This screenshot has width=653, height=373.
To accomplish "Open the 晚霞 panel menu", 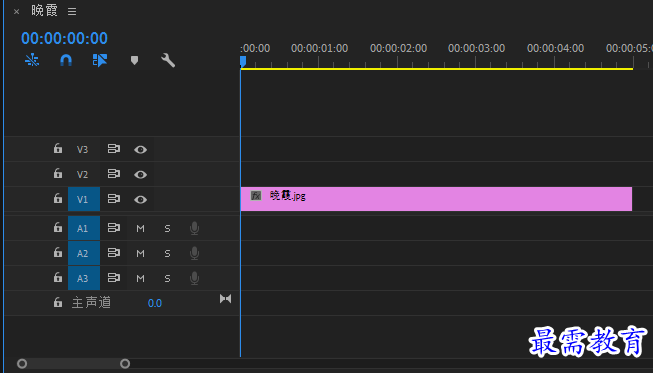I will tap(72, 12).
